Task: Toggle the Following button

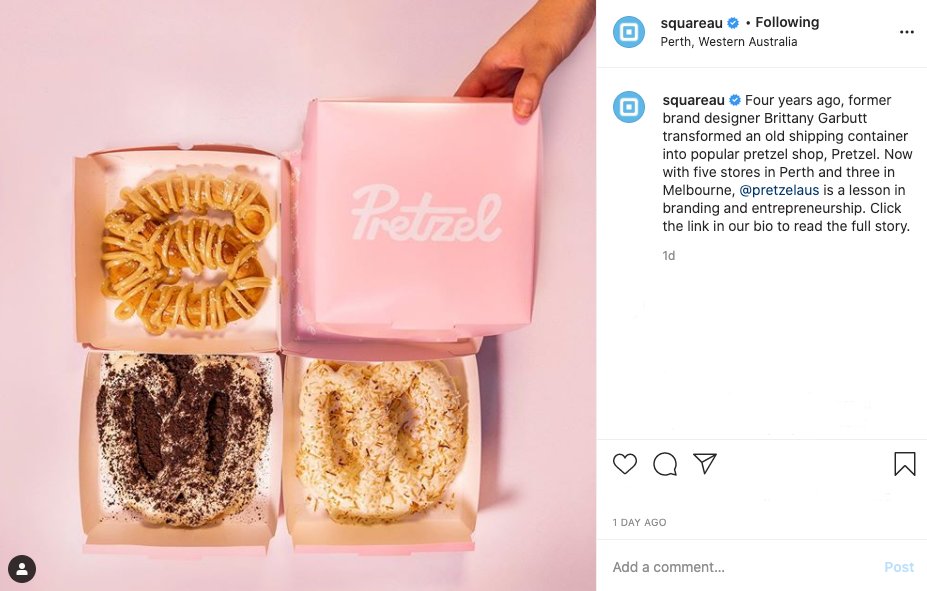Action: pyautogui.click(x=787, y=22)
